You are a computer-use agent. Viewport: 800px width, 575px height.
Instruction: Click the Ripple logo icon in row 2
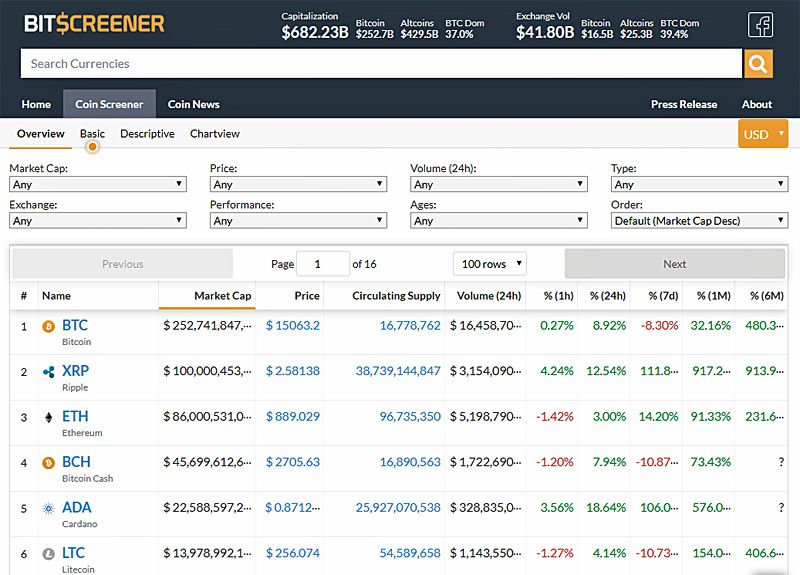pyautogui.click(x=48, y=372)
